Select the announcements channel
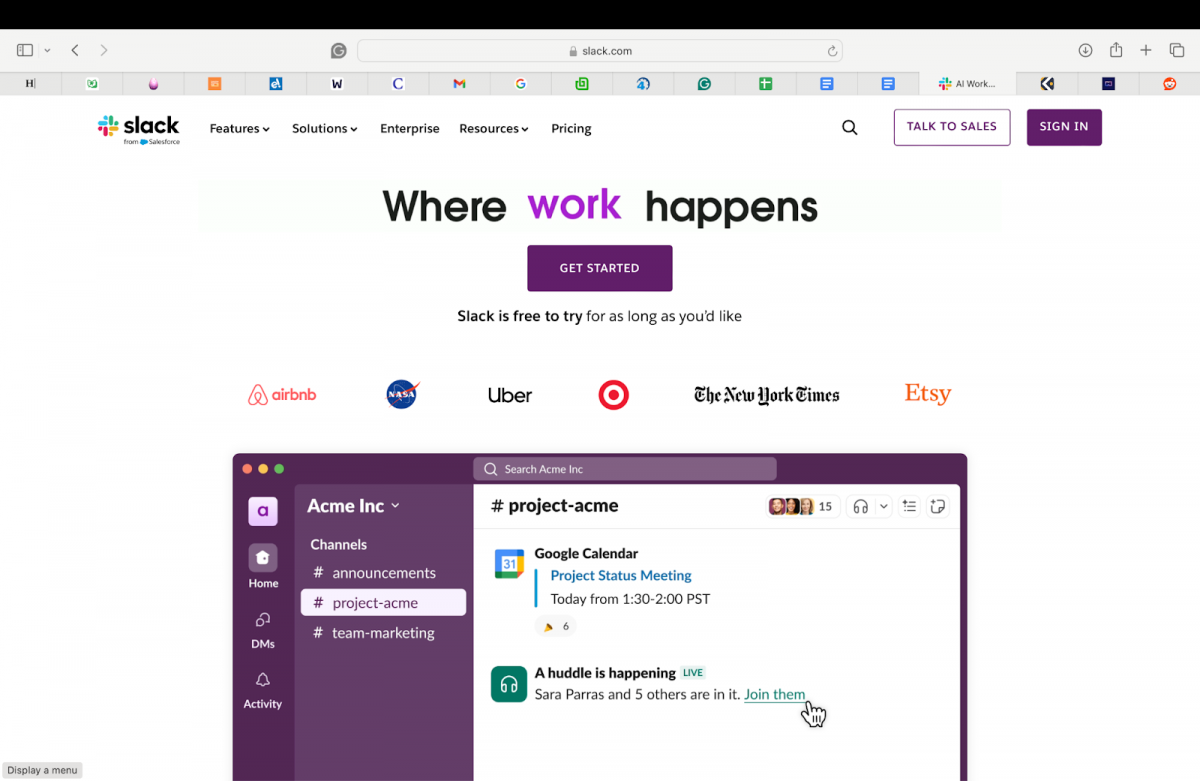 pos(384,573)
